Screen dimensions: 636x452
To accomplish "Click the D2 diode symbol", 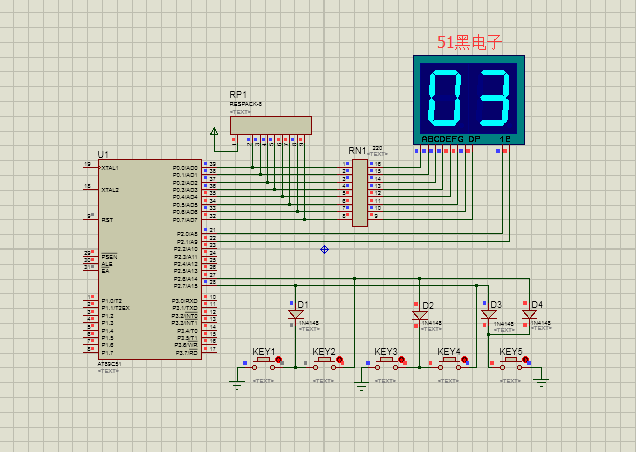I will coord(420,315).
